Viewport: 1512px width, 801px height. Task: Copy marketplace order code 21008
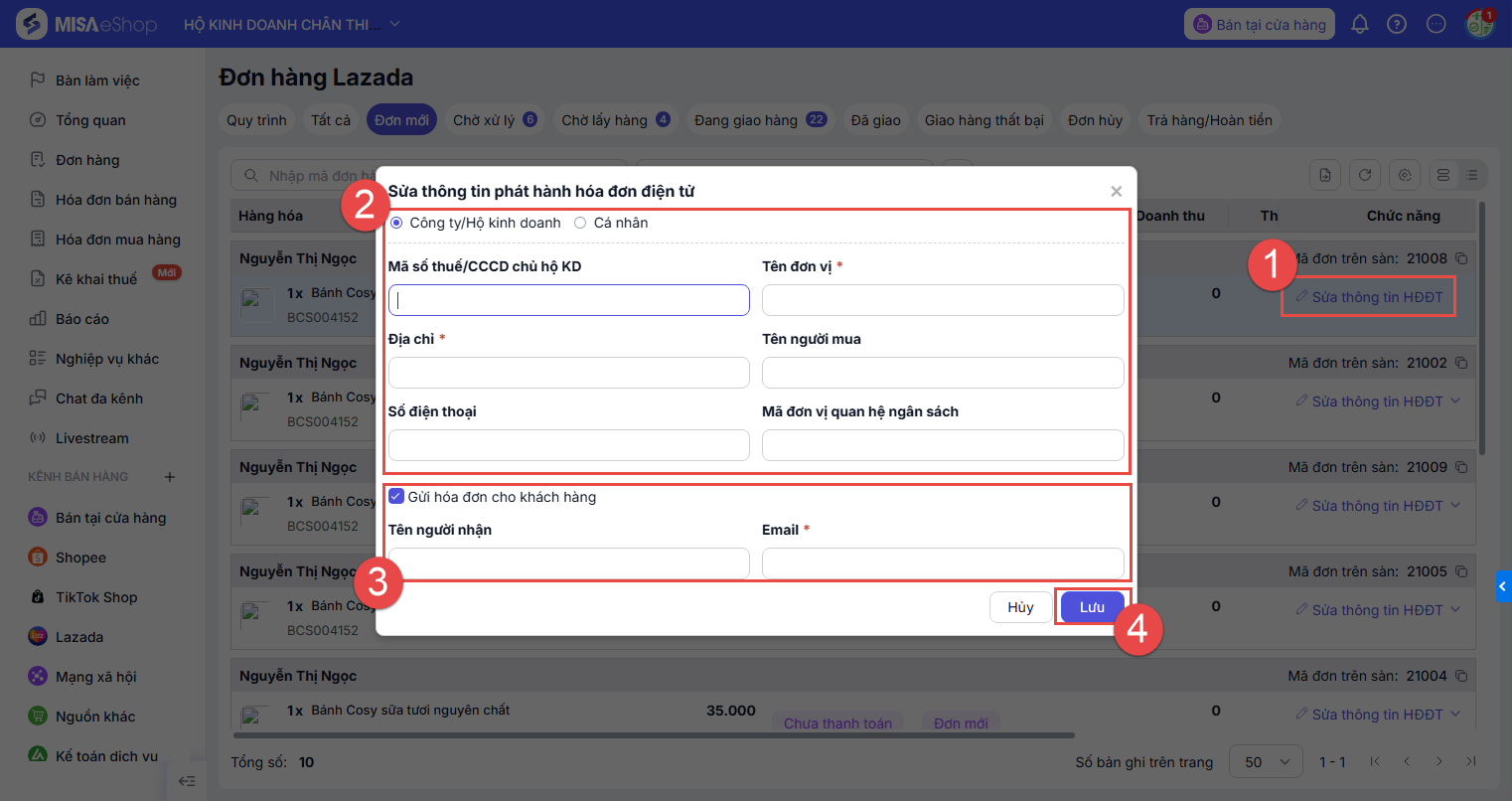1461,258
